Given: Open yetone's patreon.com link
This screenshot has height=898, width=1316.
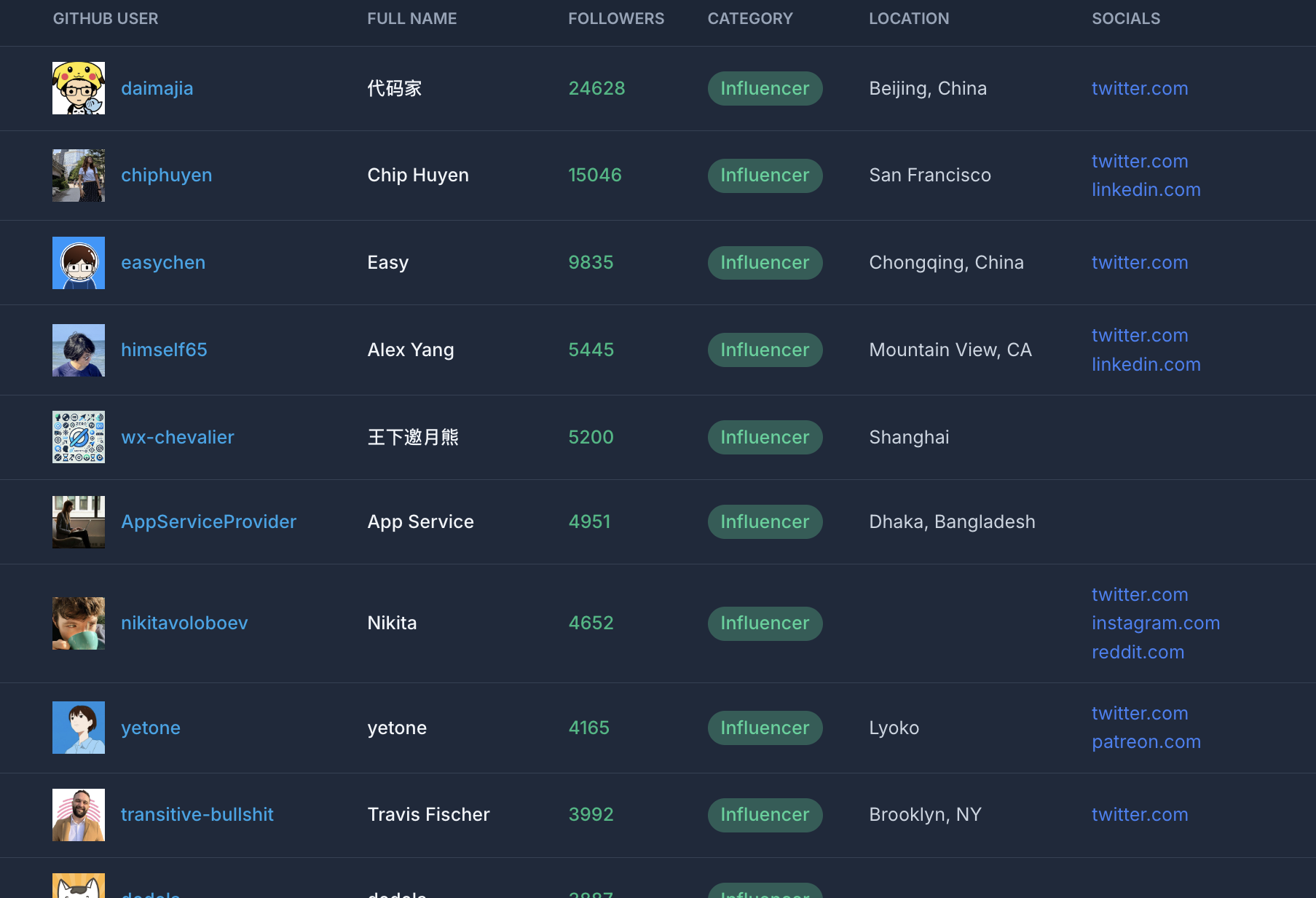Looking at the screenshot, I should click(x=1146, y=742).
